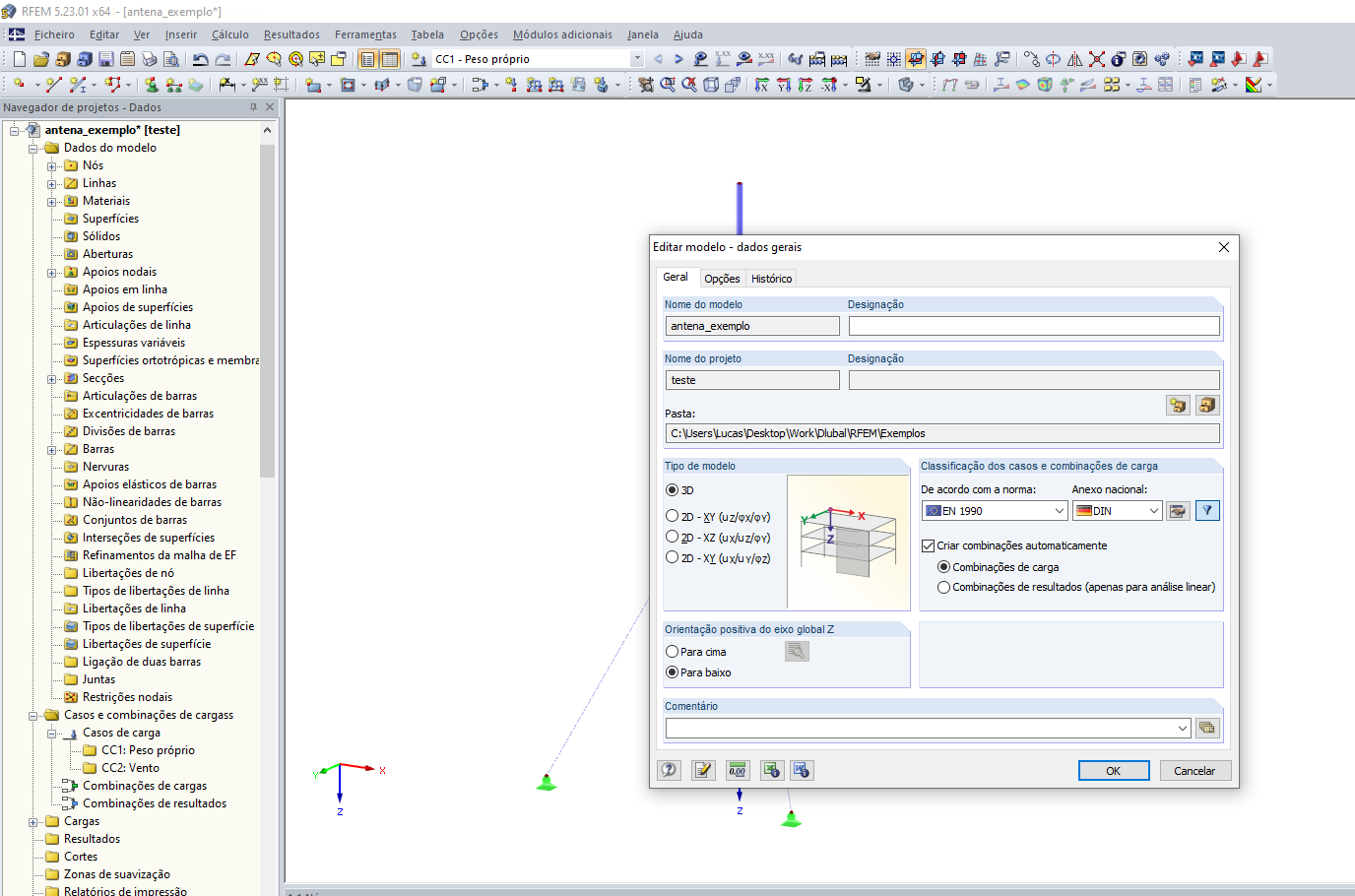Select Combinações de carga option
Screen dimensions: 1355x896
pyautogui.click(x=944, y=567)
